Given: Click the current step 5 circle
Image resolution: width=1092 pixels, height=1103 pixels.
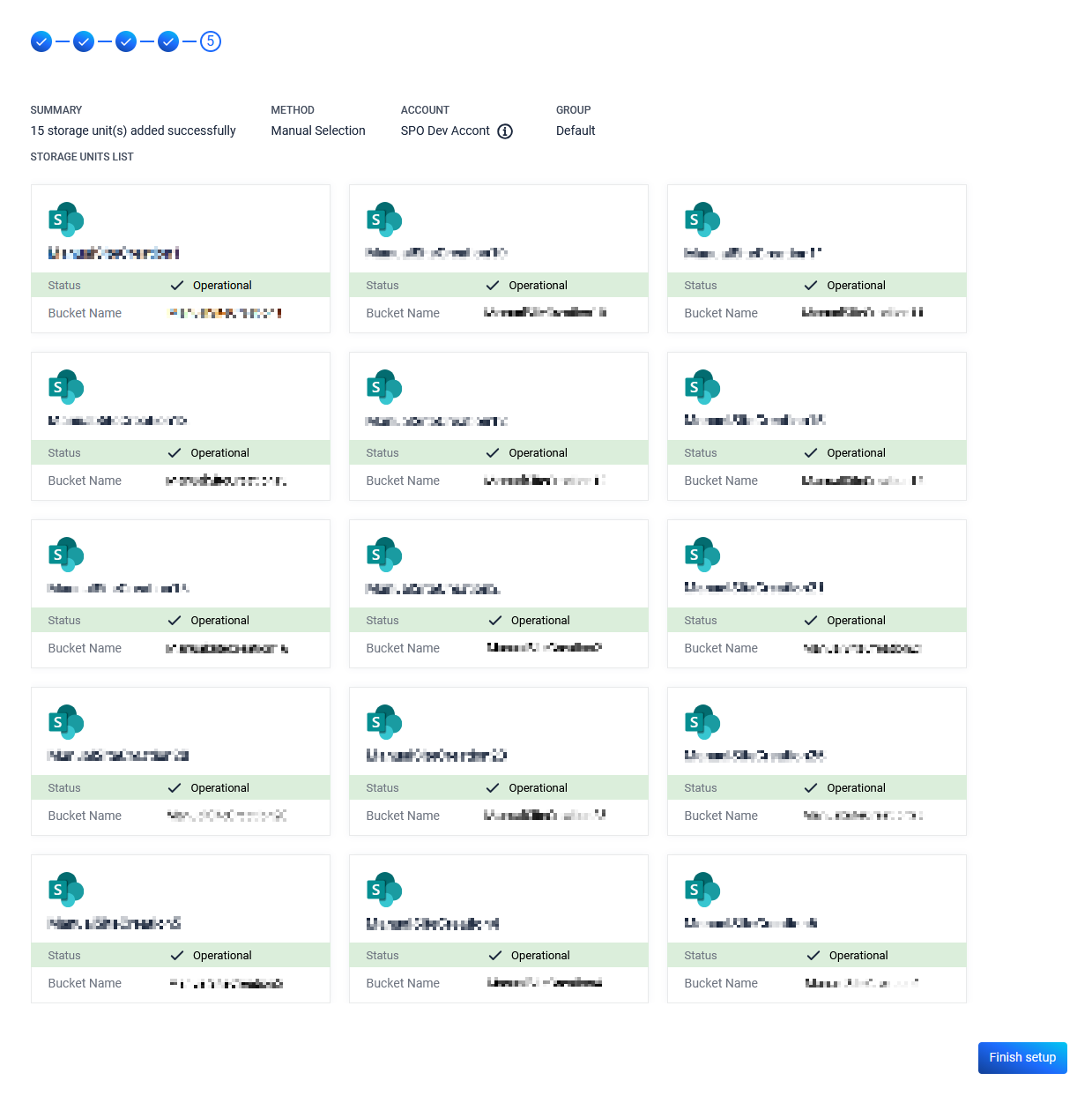Looking at the screenshot, I should click(211, 41).
